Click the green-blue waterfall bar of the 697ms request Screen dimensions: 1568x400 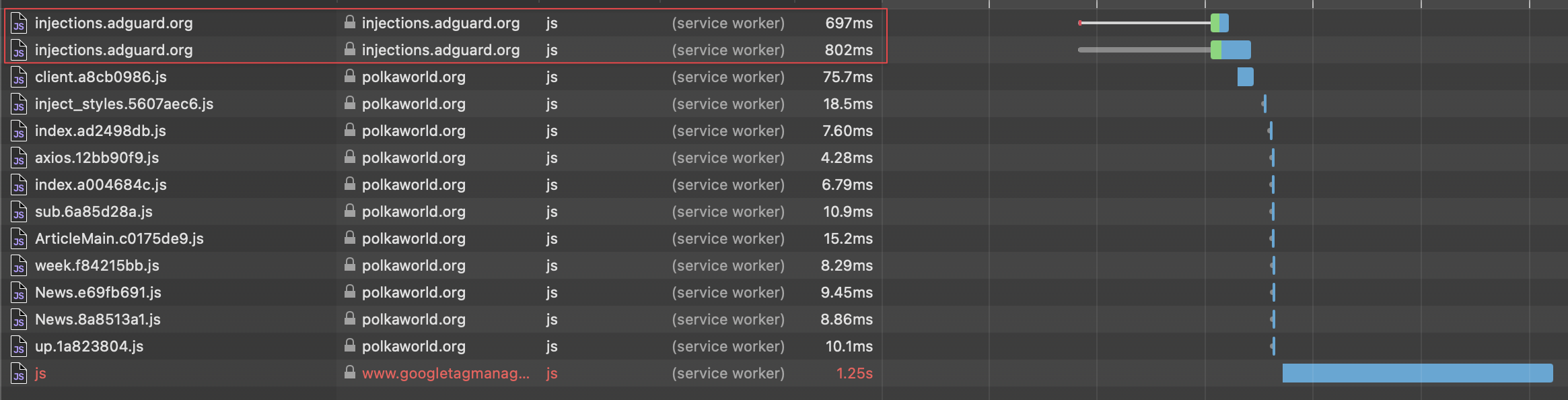(x=1219, y=23)
